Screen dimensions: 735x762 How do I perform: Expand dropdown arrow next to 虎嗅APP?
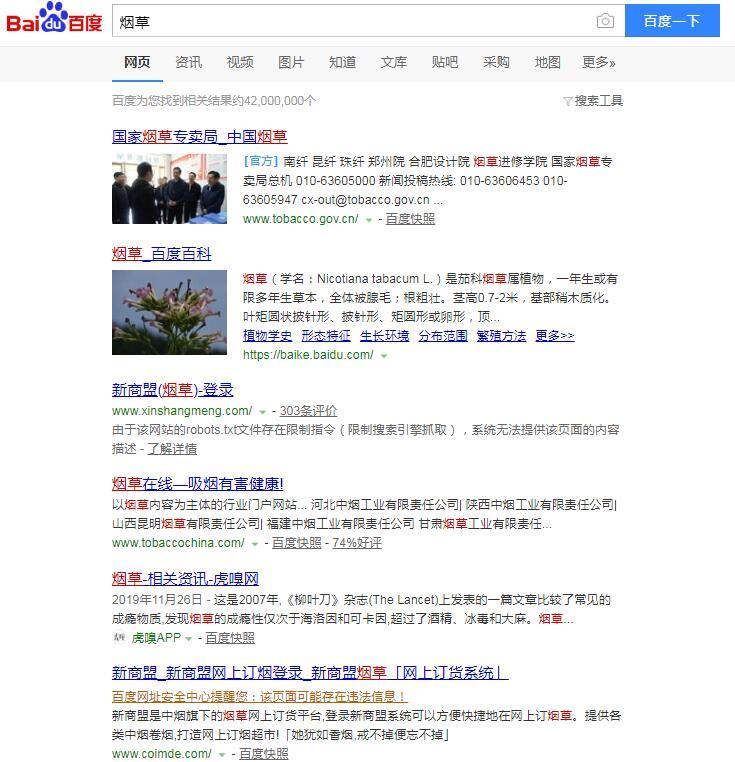click(189, 639)
